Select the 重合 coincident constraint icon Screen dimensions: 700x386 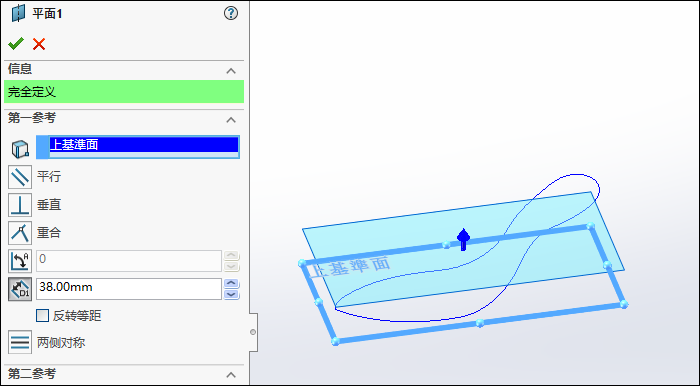pos(20,233)
